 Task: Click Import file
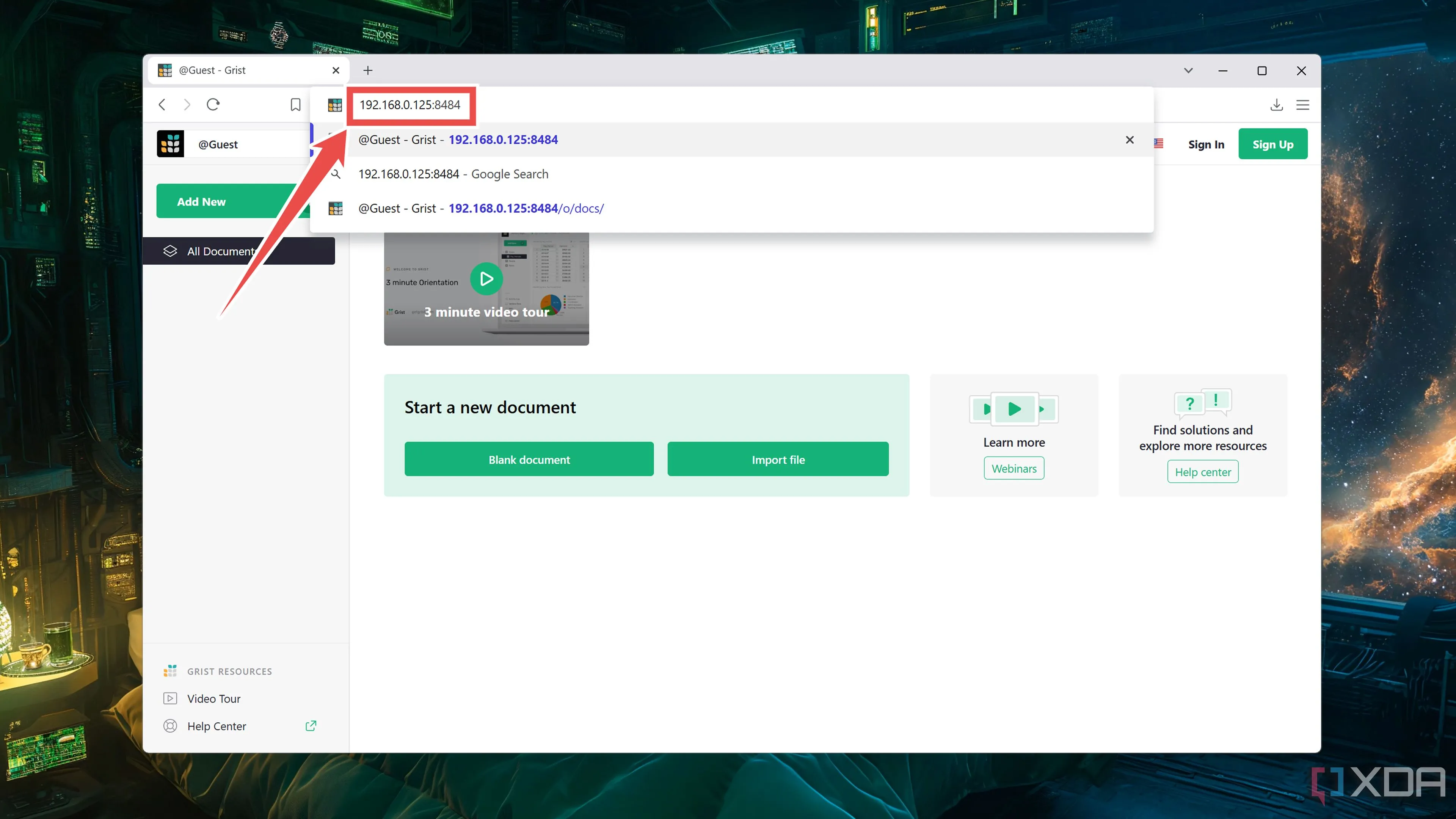pyautogui.click(x=778, y=459)
